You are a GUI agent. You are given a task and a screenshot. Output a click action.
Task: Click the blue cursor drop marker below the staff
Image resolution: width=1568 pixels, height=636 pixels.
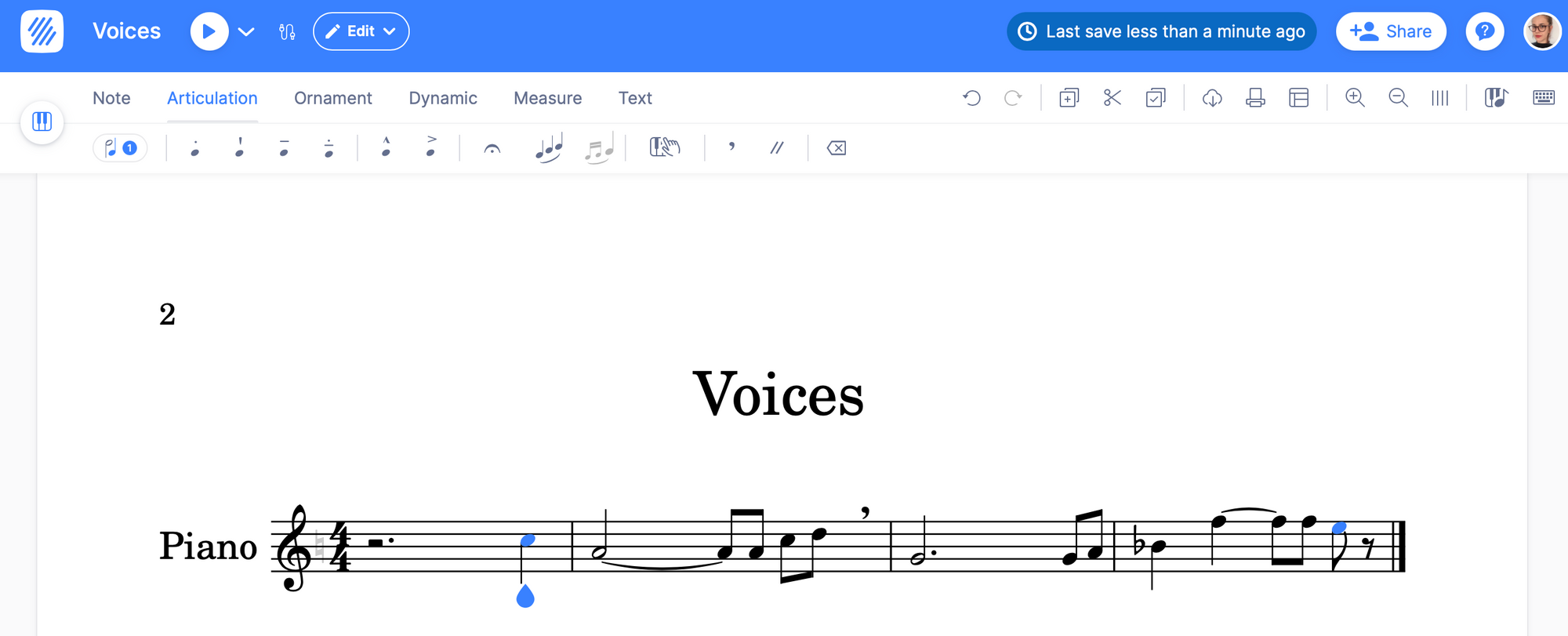525,597
